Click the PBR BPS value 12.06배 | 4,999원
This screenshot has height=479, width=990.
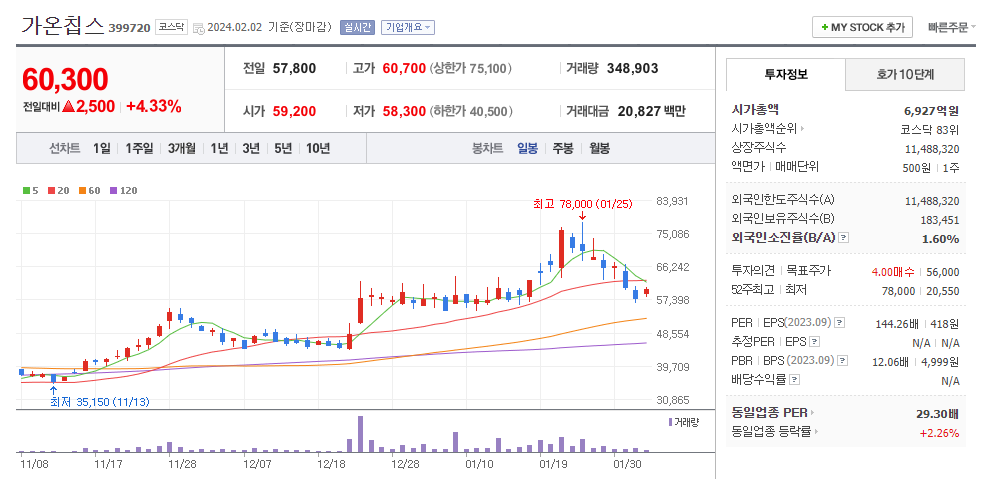(x=915, y=362)
